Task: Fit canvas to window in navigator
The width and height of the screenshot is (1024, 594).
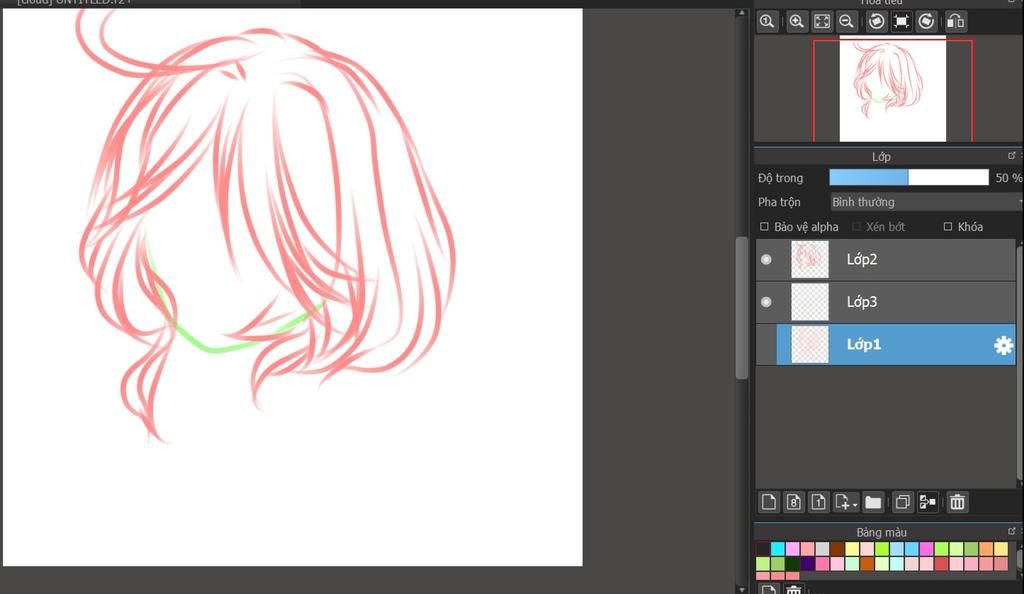Action: [822, 21]
